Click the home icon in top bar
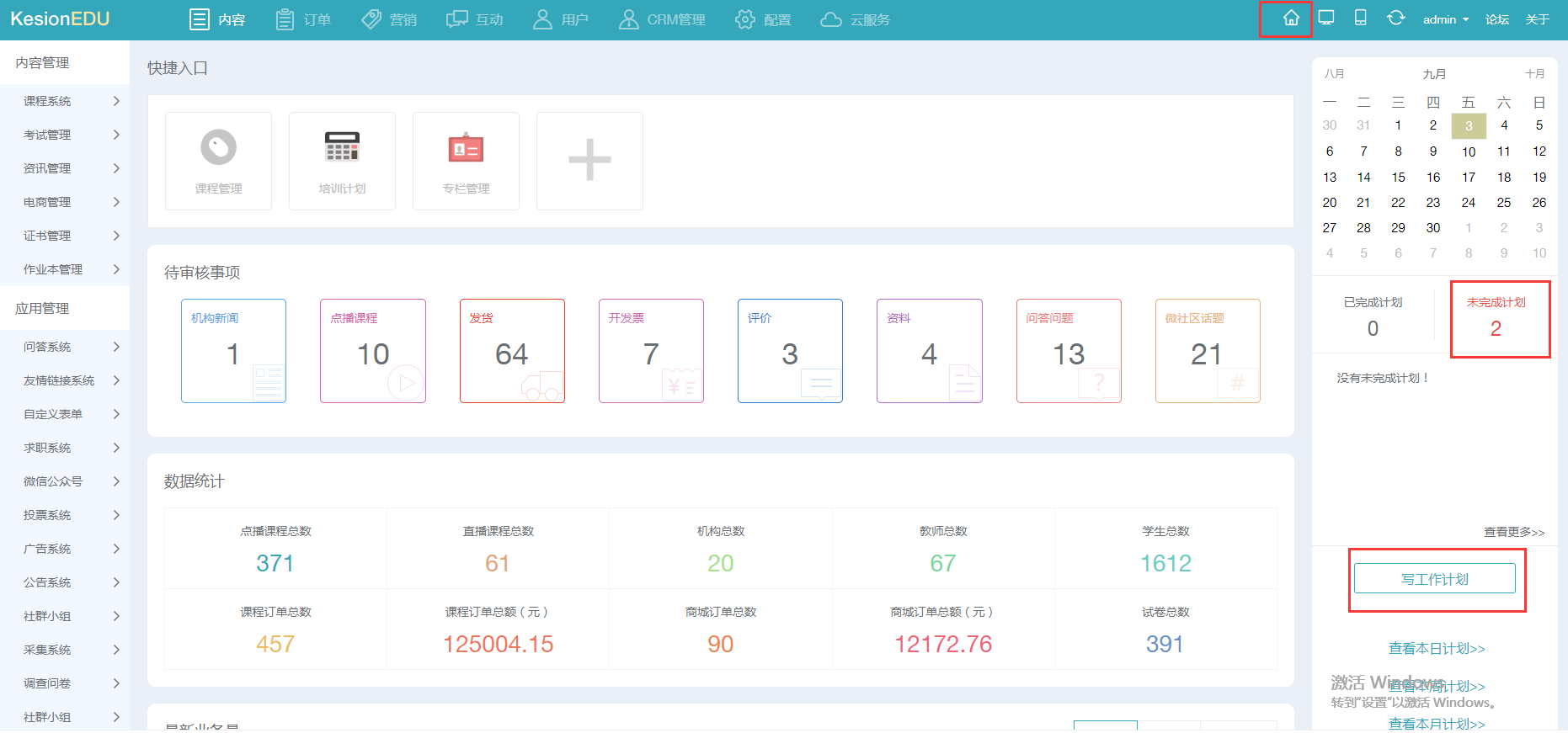The height and width of the screenshot is (733, 1568). tap(1290, 19)
